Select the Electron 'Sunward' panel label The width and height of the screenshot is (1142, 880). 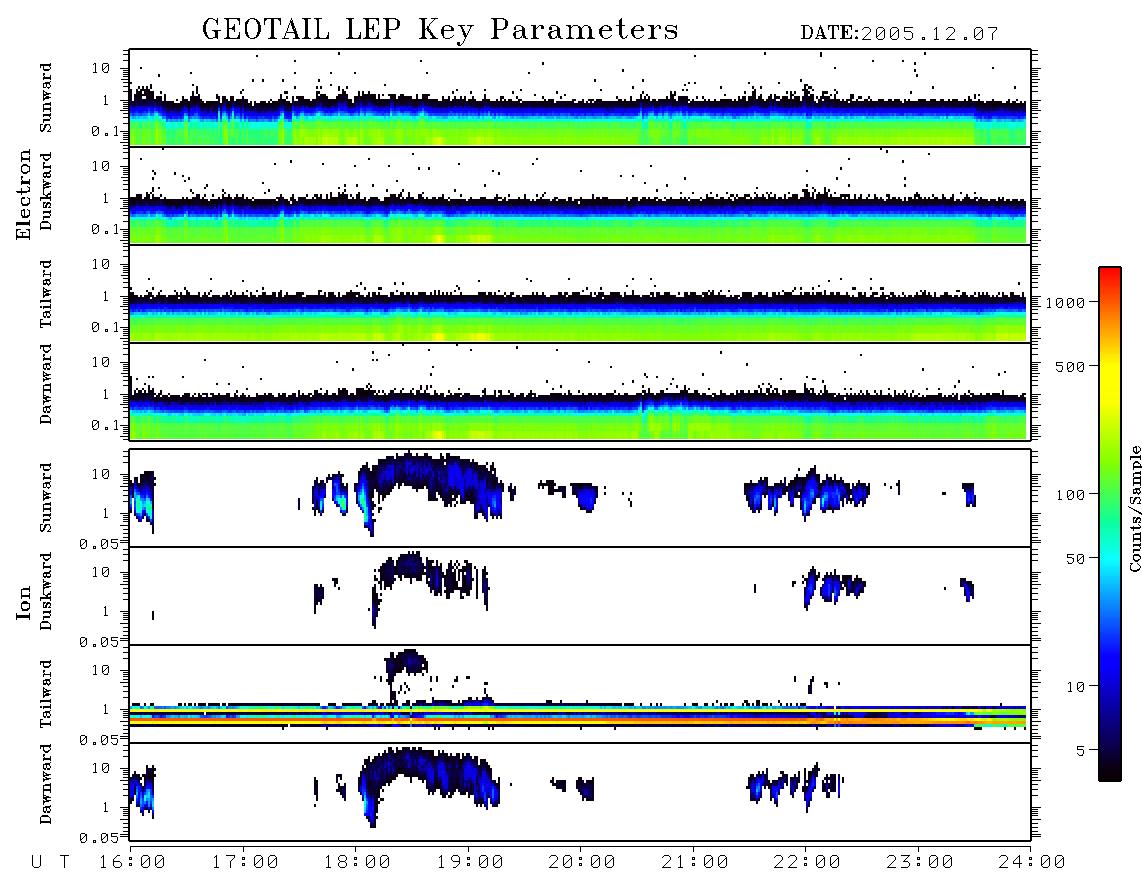pyautogui.click(x=46, y=98)
